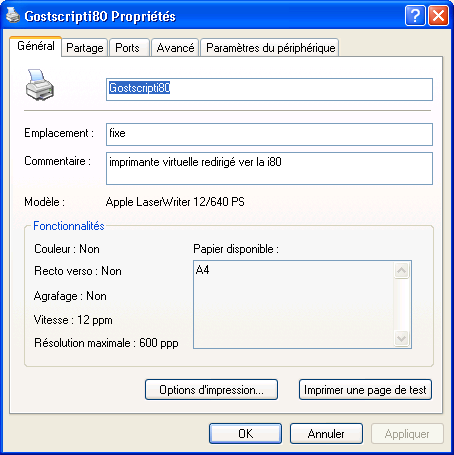Go to the Avancé tab
454x455 pixels.
tap(175, 48)
